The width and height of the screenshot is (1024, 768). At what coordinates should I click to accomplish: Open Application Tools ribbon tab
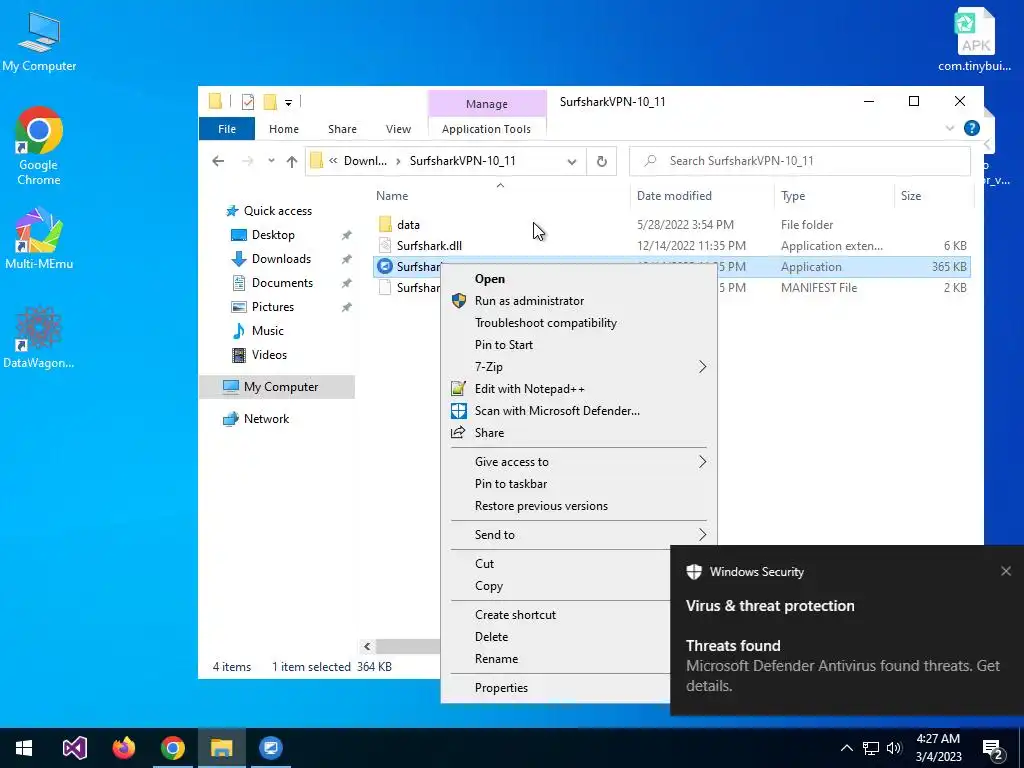(487, 129)
